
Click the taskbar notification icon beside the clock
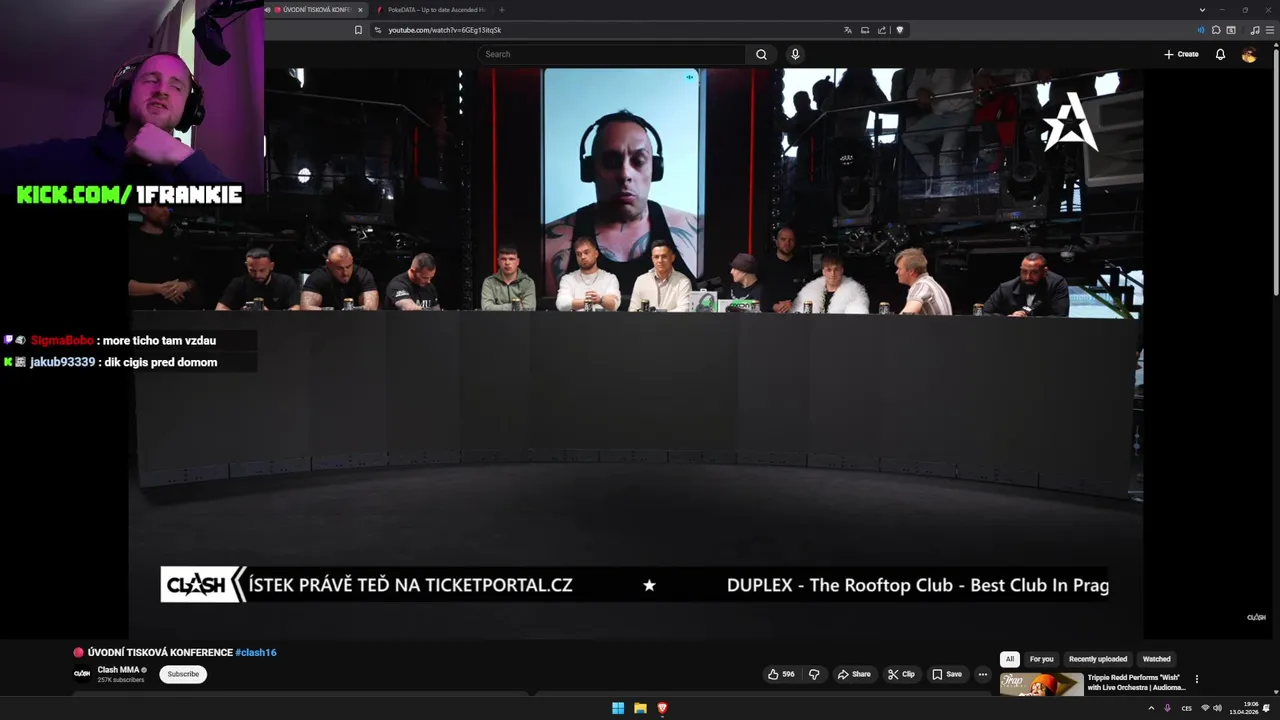(1267, 708)
